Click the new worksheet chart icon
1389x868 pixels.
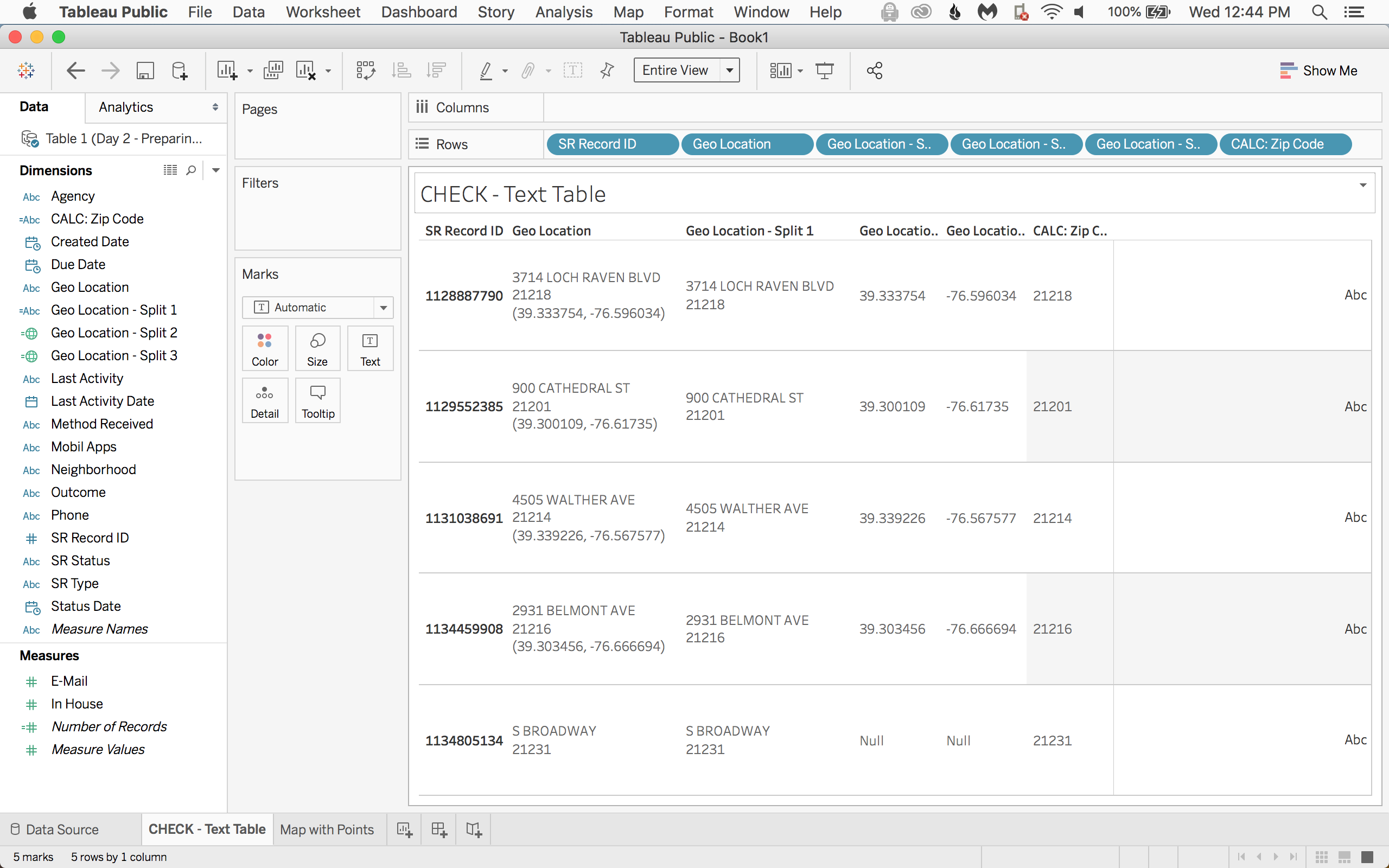227,71
